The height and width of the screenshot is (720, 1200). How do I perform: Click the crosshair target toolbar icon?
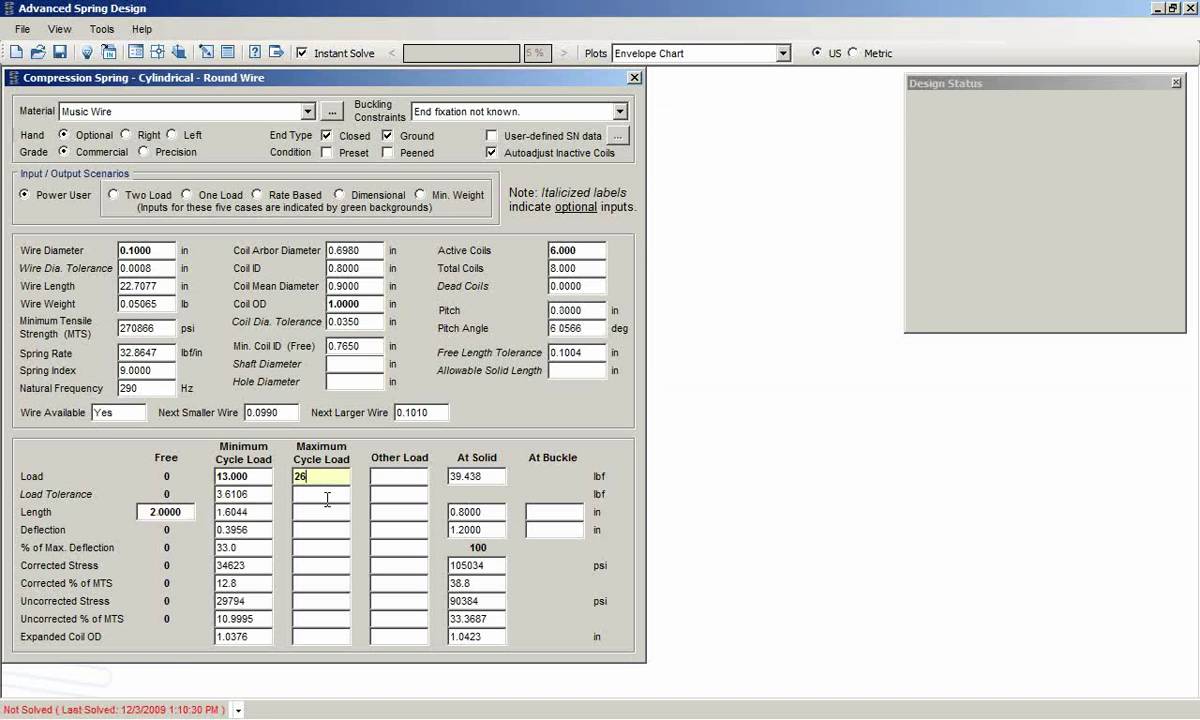coord(157,53)
